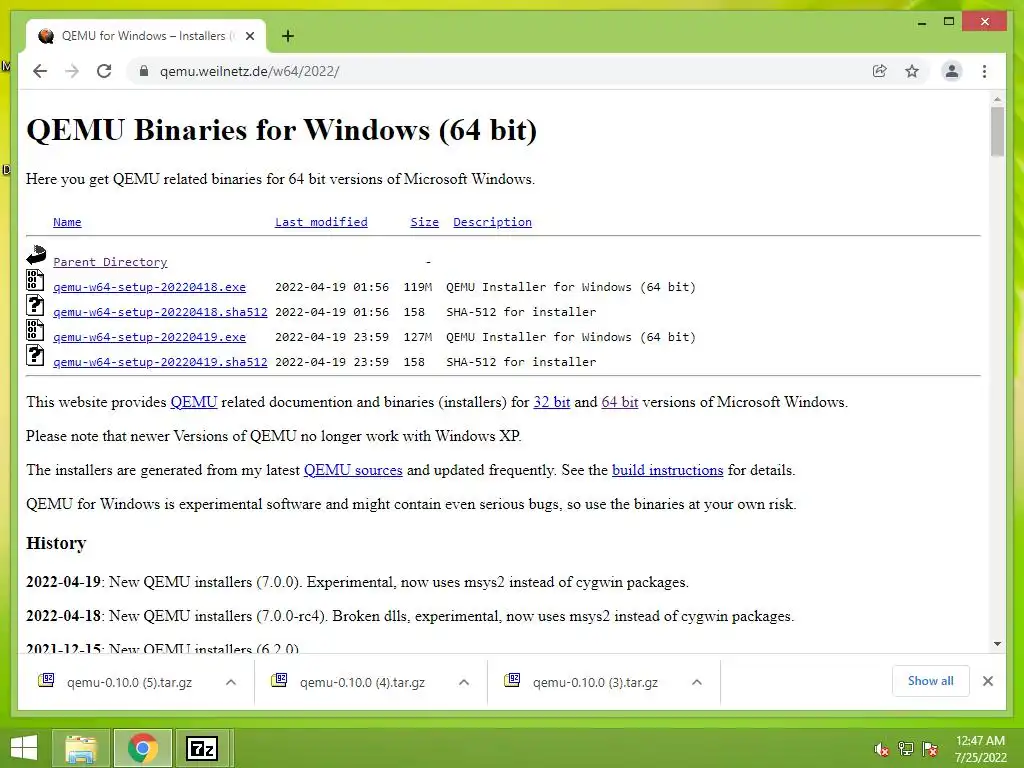1024x768 pixels.
Task: Open the Chrome profile menu
Action: tap(952, 71)
